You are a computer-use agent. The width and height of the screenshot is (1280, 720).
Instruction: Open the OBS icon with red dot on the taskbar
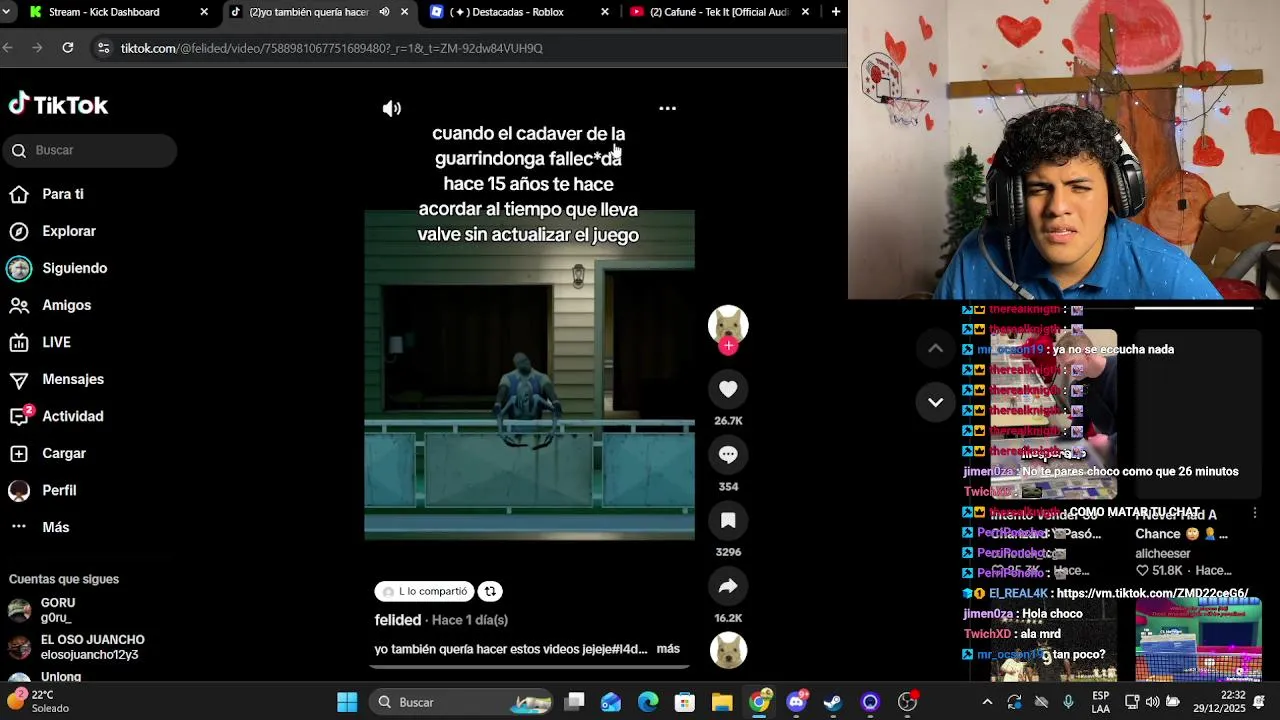(908, 702)
